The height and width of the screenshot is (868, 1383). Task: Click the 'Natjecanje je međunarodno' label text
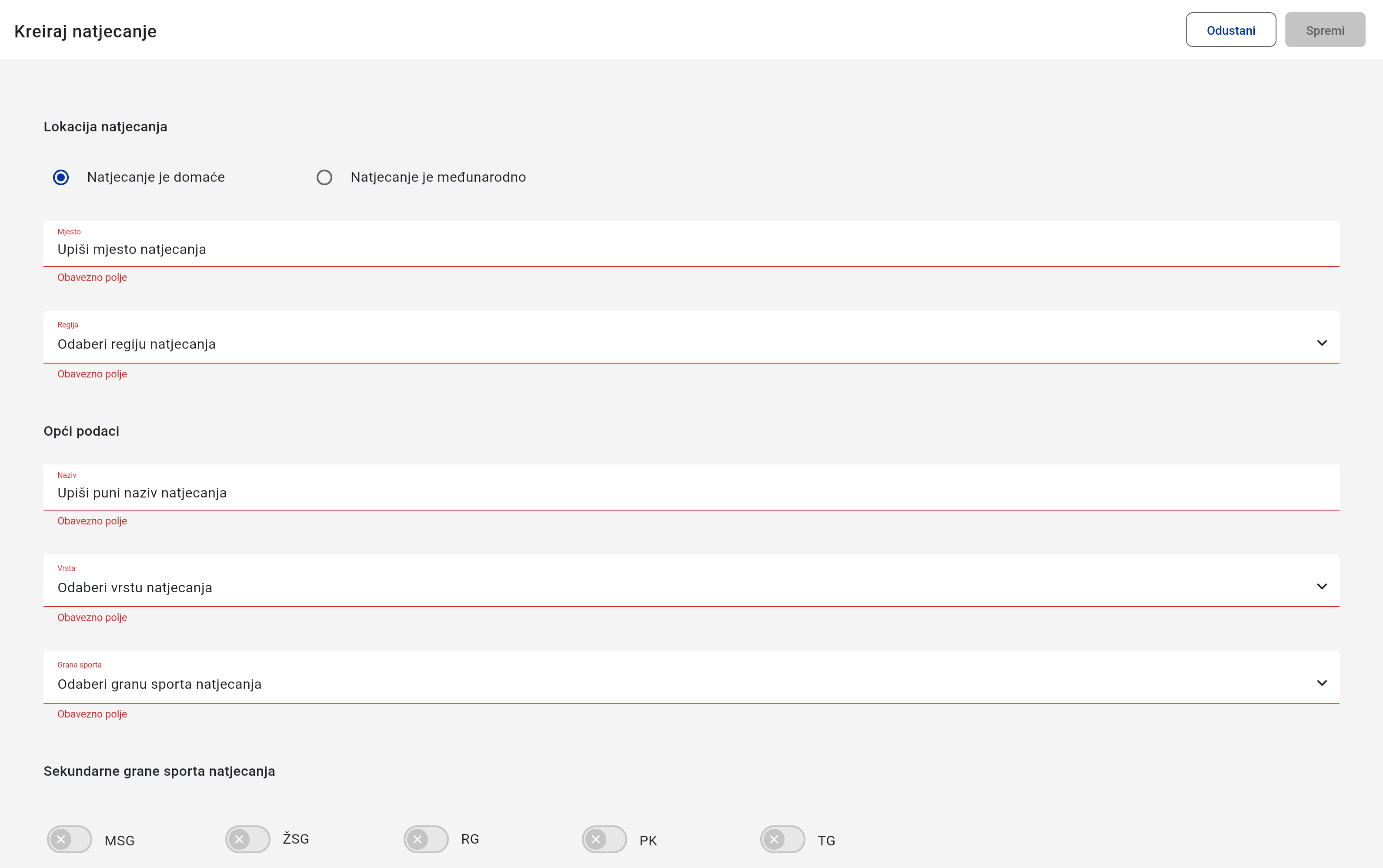(x=438, y=177)
